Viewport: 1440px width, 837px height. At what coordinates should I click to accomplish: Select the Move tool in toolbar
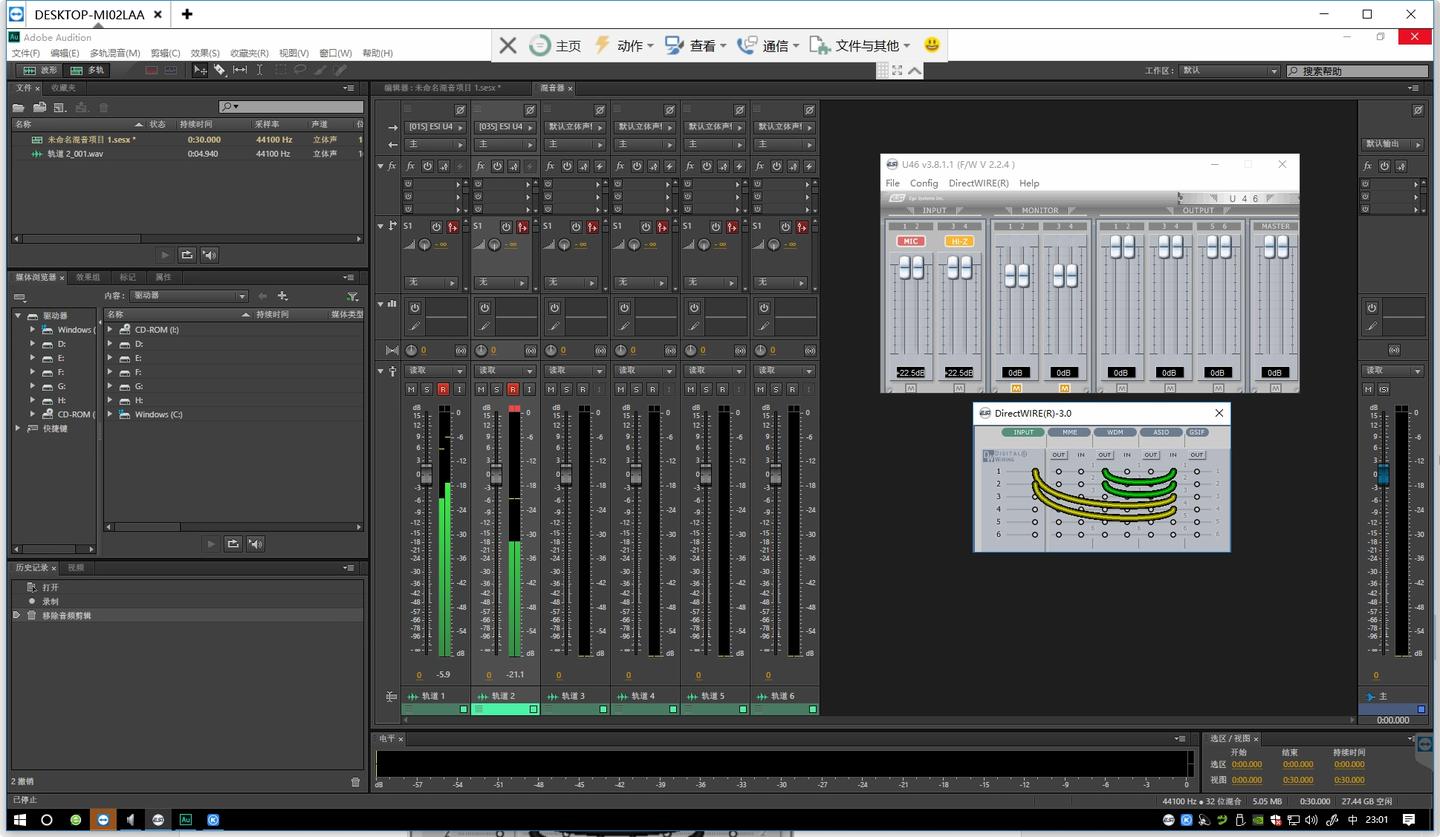[200, 70]
